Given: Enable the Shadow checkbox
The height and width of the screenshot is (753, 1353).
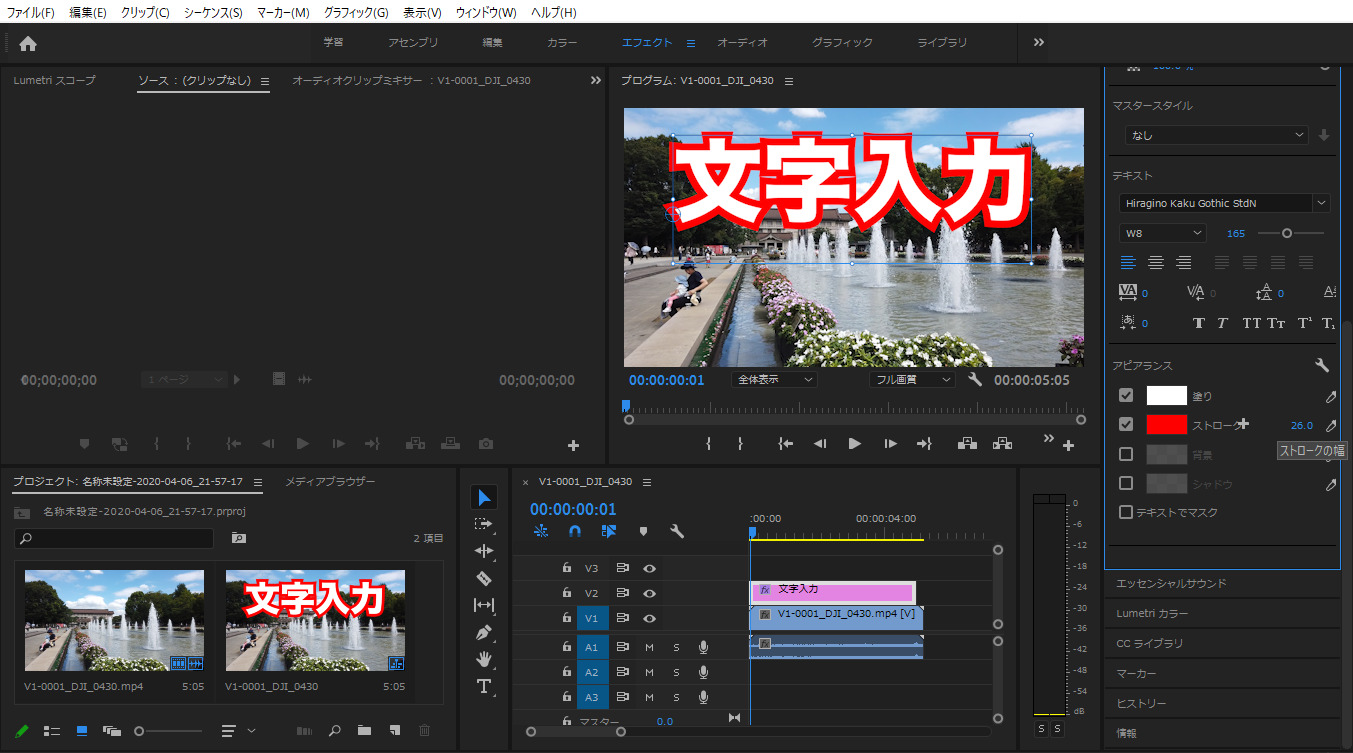Looking at the screenshot, I should [1126, 484].
